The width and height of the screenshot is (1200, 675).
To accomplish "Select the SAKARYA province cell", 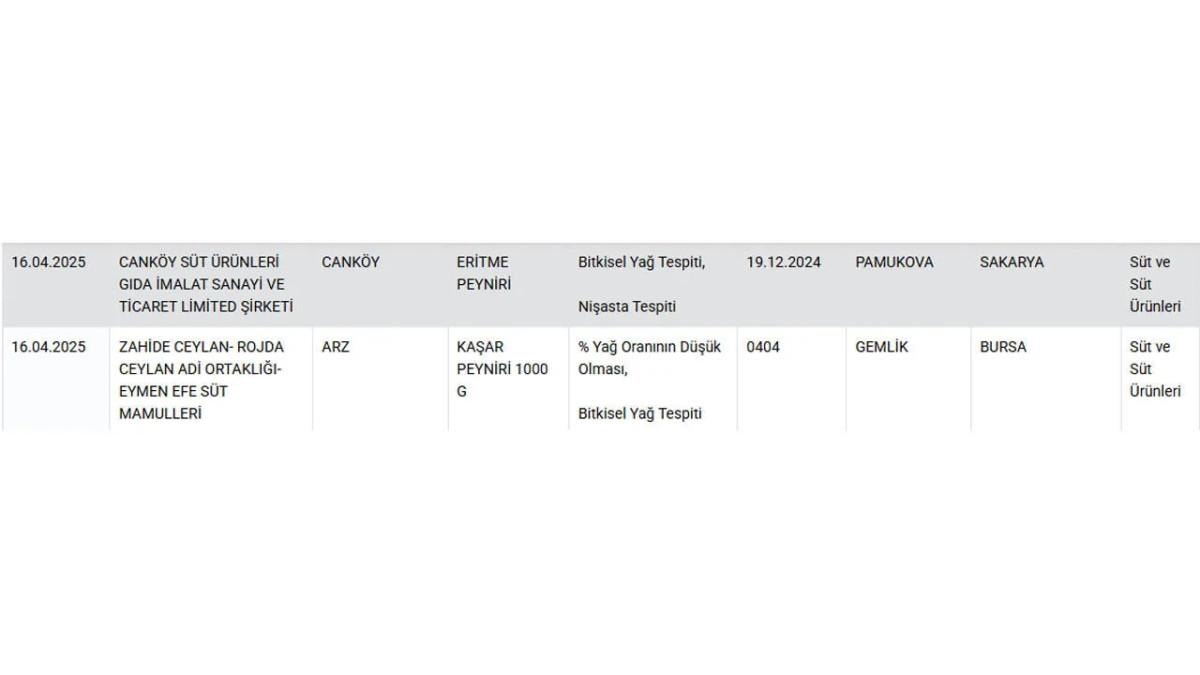I will tap(1011, 262).
